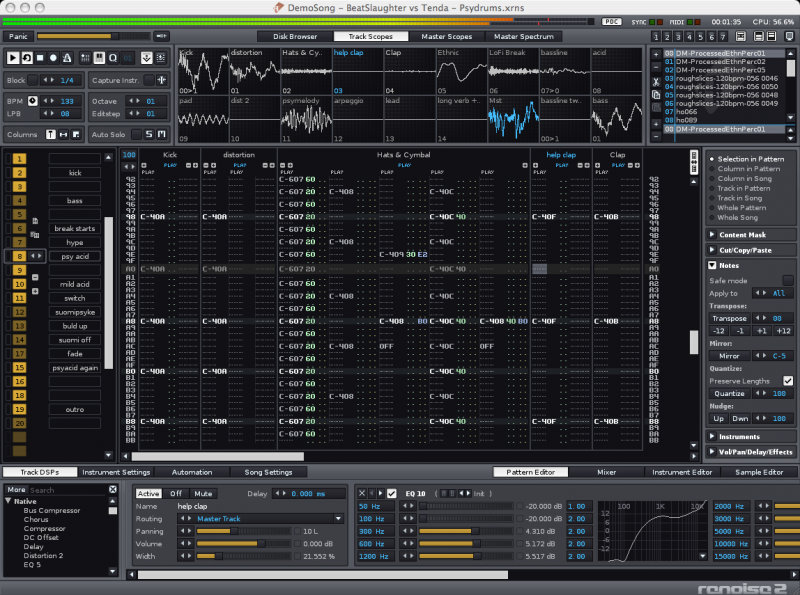Toggle the metronome icon
This screenshot has height=595, width=800.
(67, 58)
